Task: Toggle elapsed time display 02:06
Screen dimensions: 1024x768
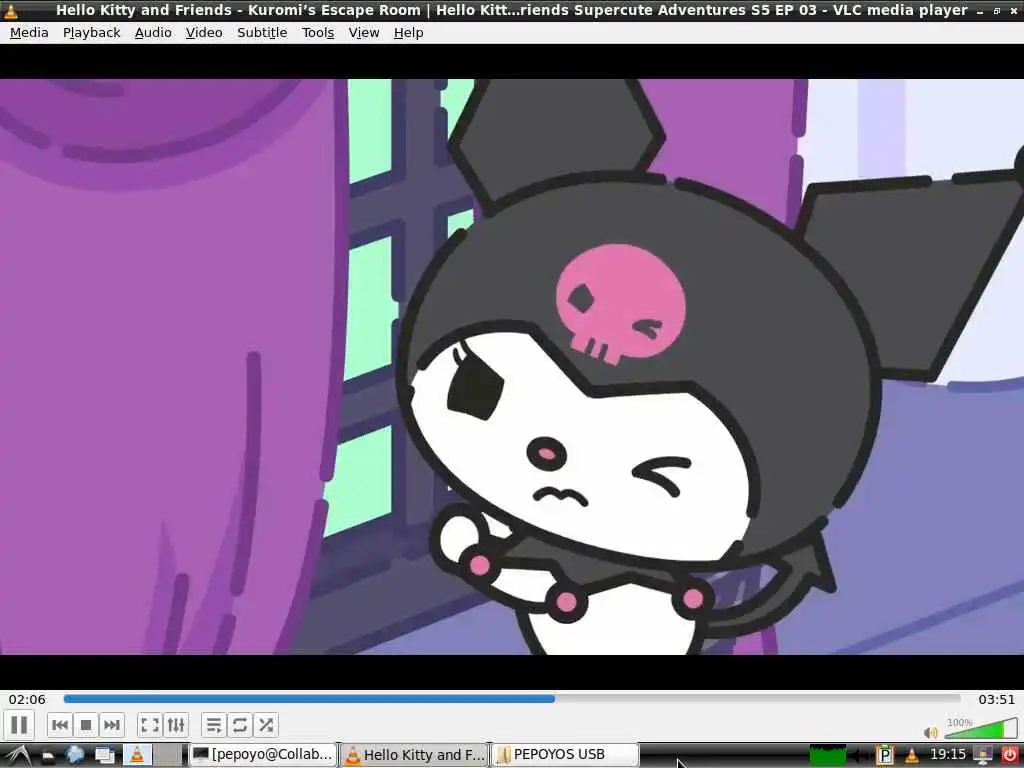Action: pyautogui.click(x=27, y=699)
